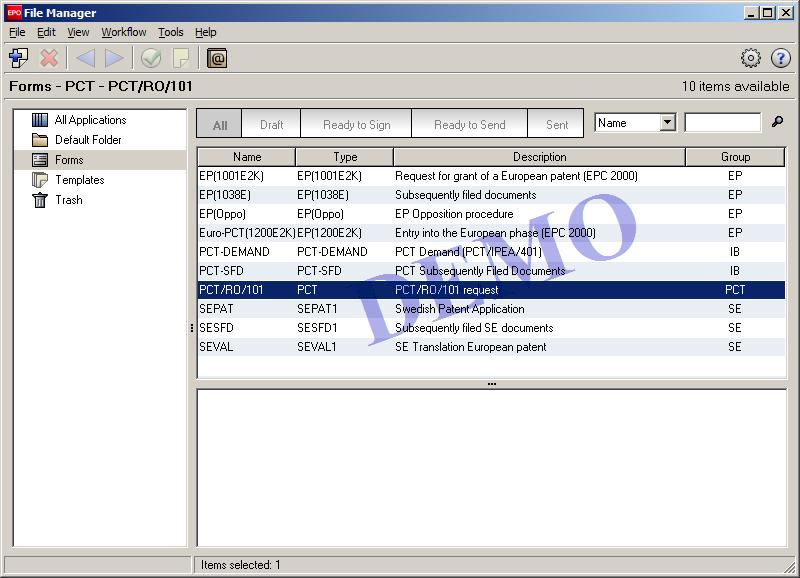Click the green check mark toolbar icon
Image resolution: width=800 pixels, height=578 pixels.
(x=151, y=58)
